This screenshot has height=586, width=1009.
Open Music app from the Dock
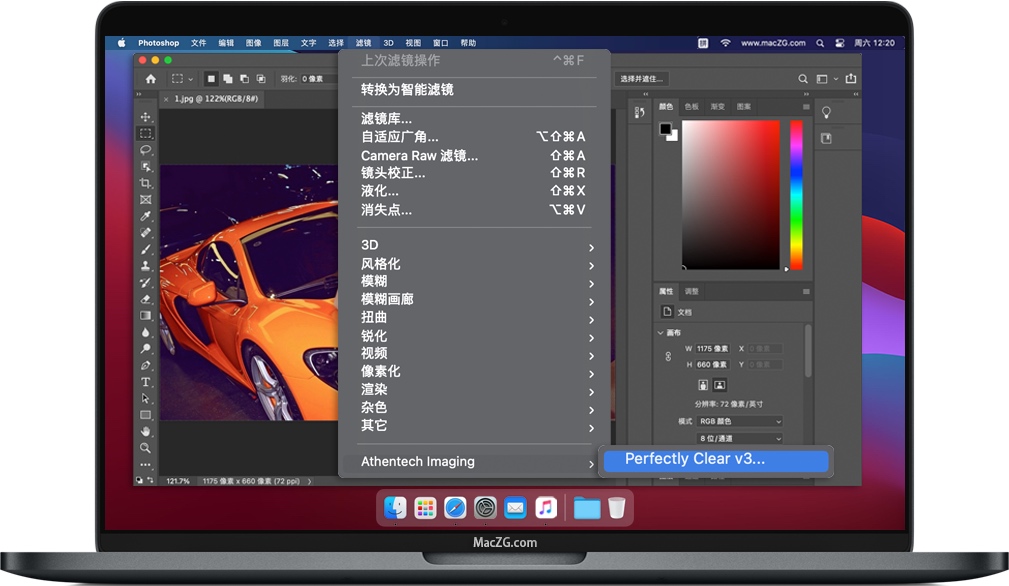click(546, 508)
